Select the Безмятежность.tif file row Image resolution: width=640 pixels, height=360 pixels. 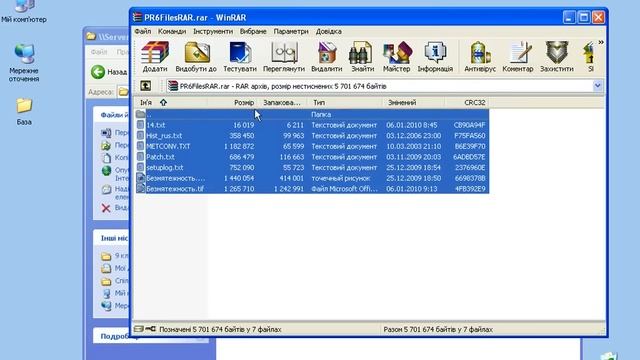click(x=312, y=189)
